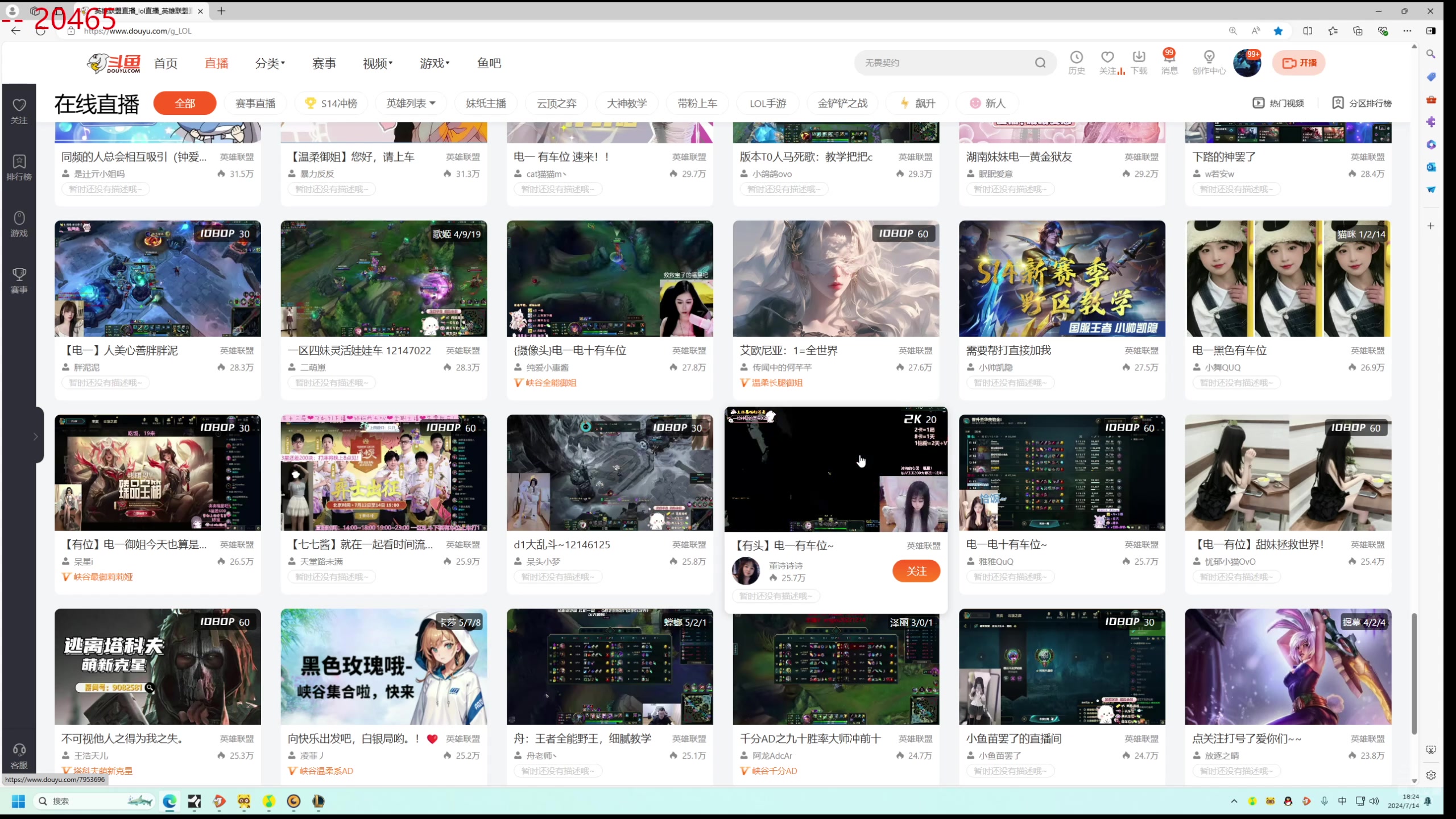Click the user avatar in header

(1247, 63)
